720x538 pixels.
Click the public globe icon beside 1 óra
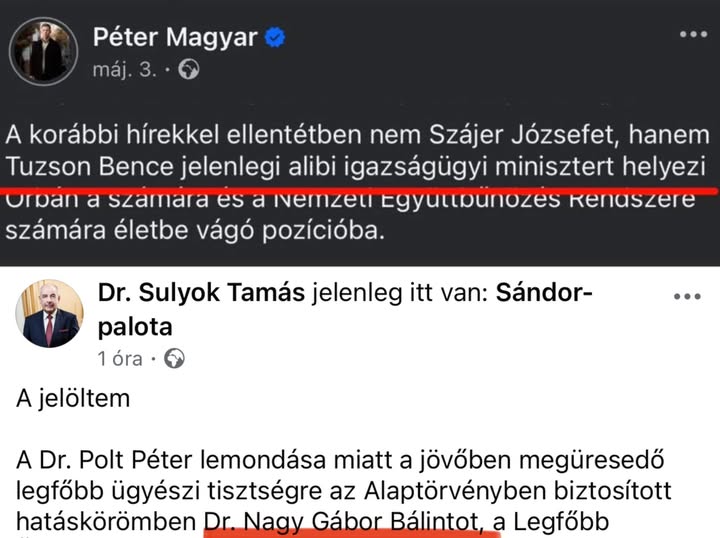[x=174, y=358]
